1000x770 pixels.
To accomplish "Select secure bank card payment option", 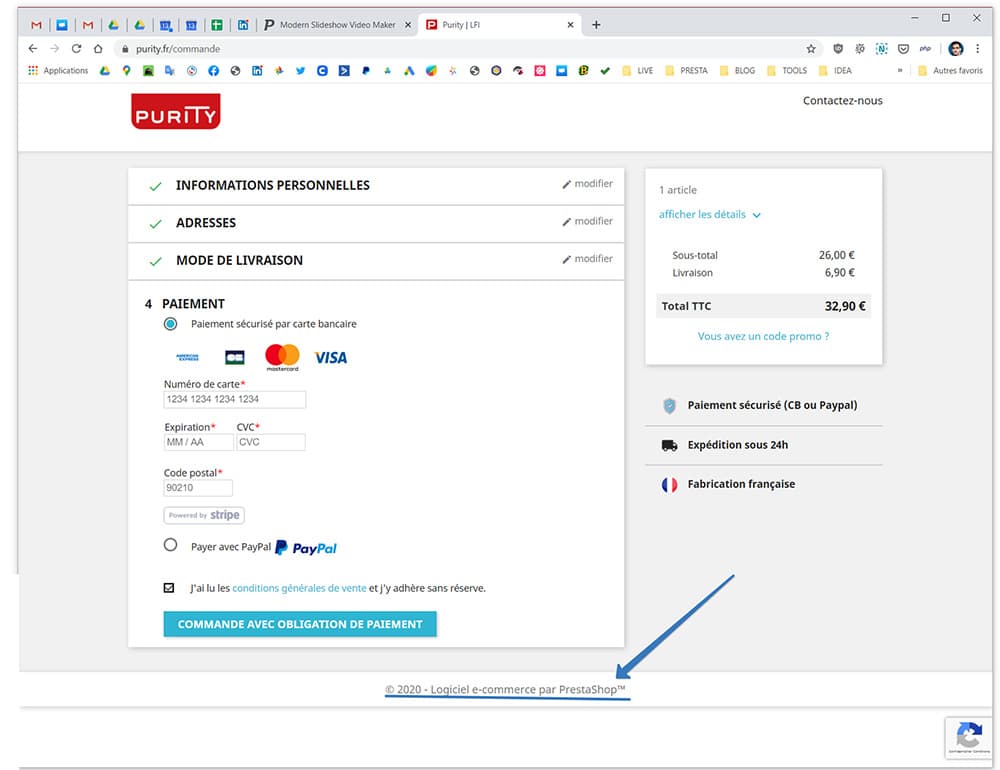I will pos(170,324).
